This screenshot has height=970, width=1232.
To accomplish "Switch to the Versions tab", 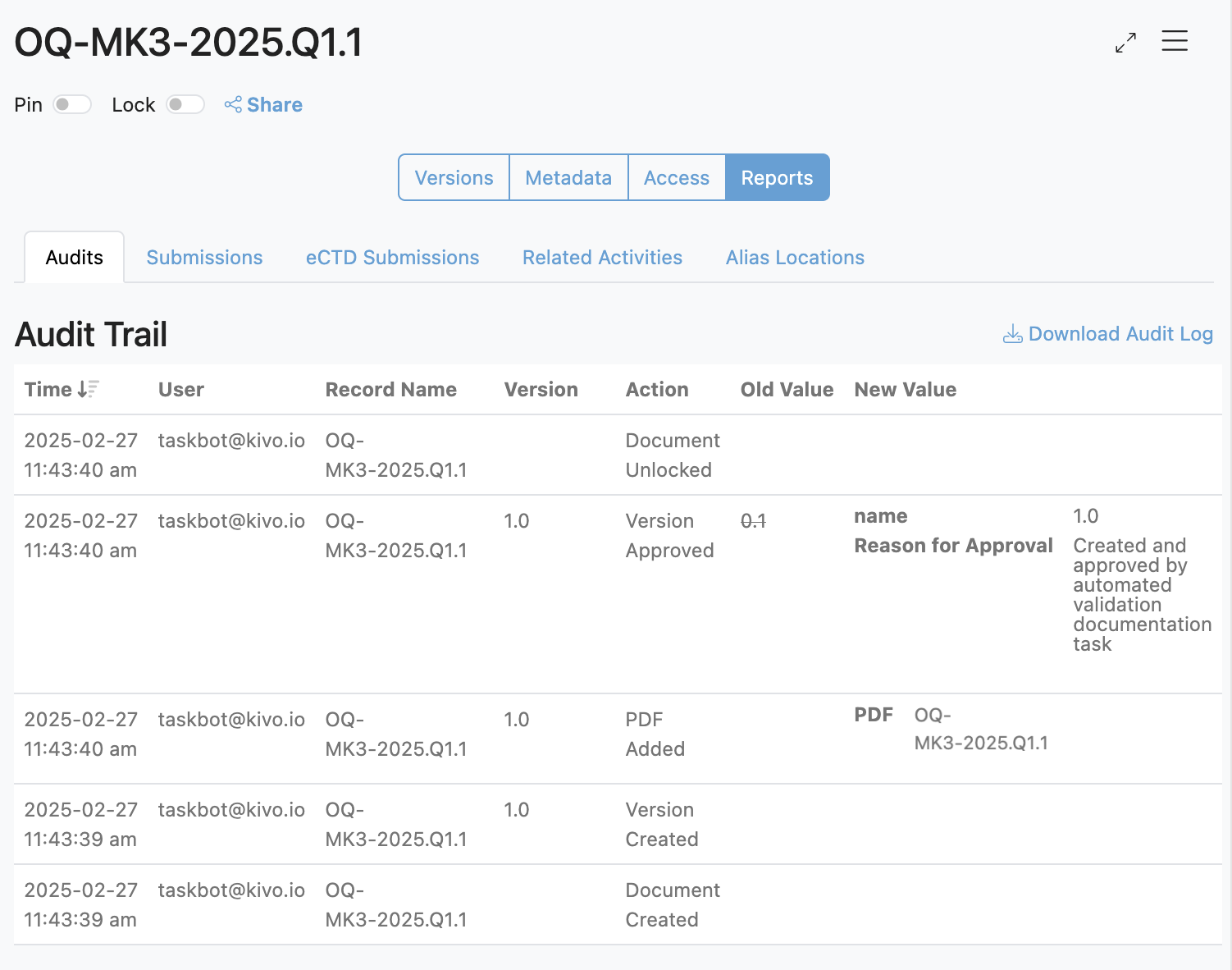I will [454, 177].
